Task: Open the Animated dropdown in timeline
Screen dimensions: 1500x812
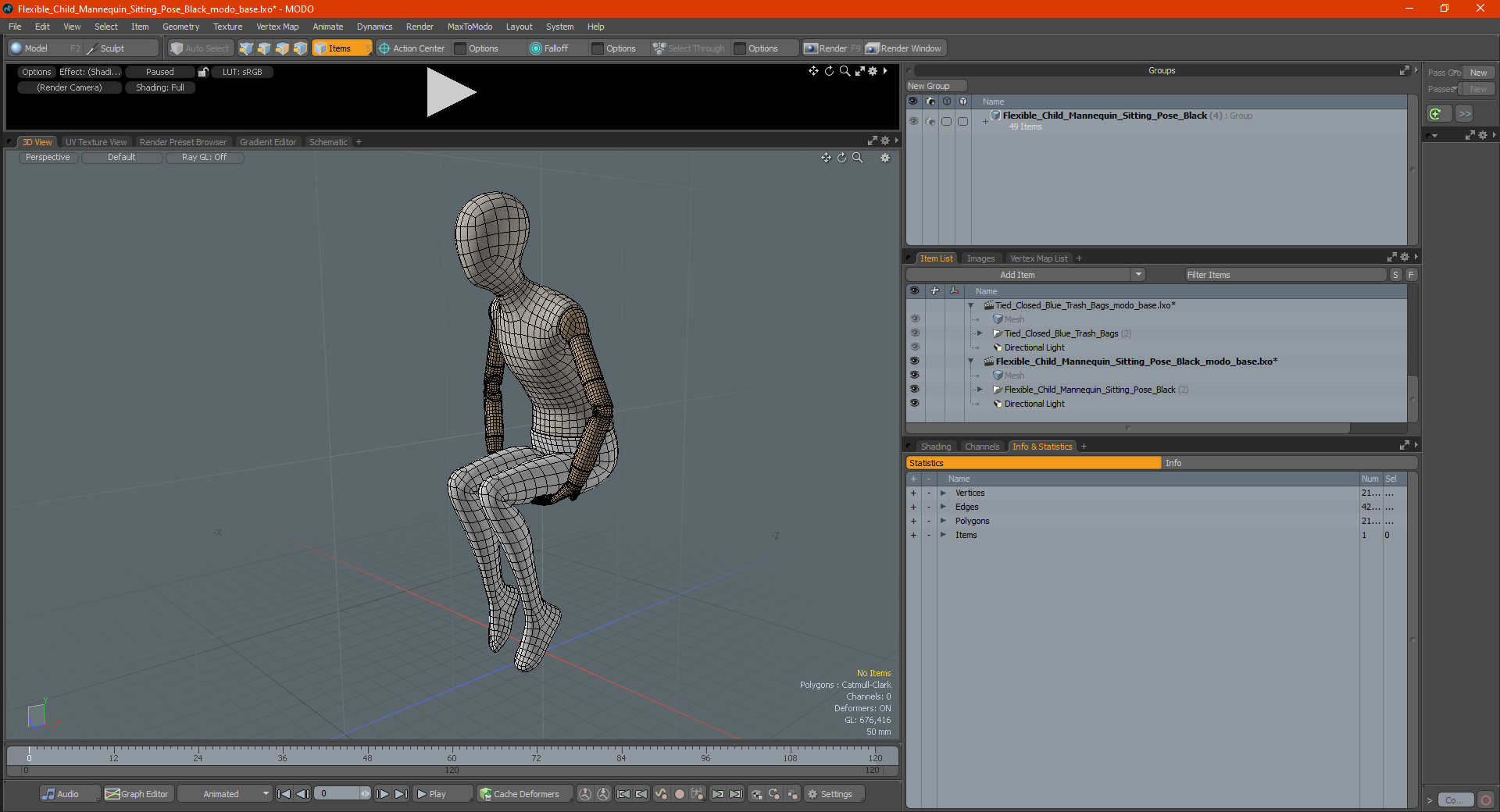Action: [x=225, y=794]
